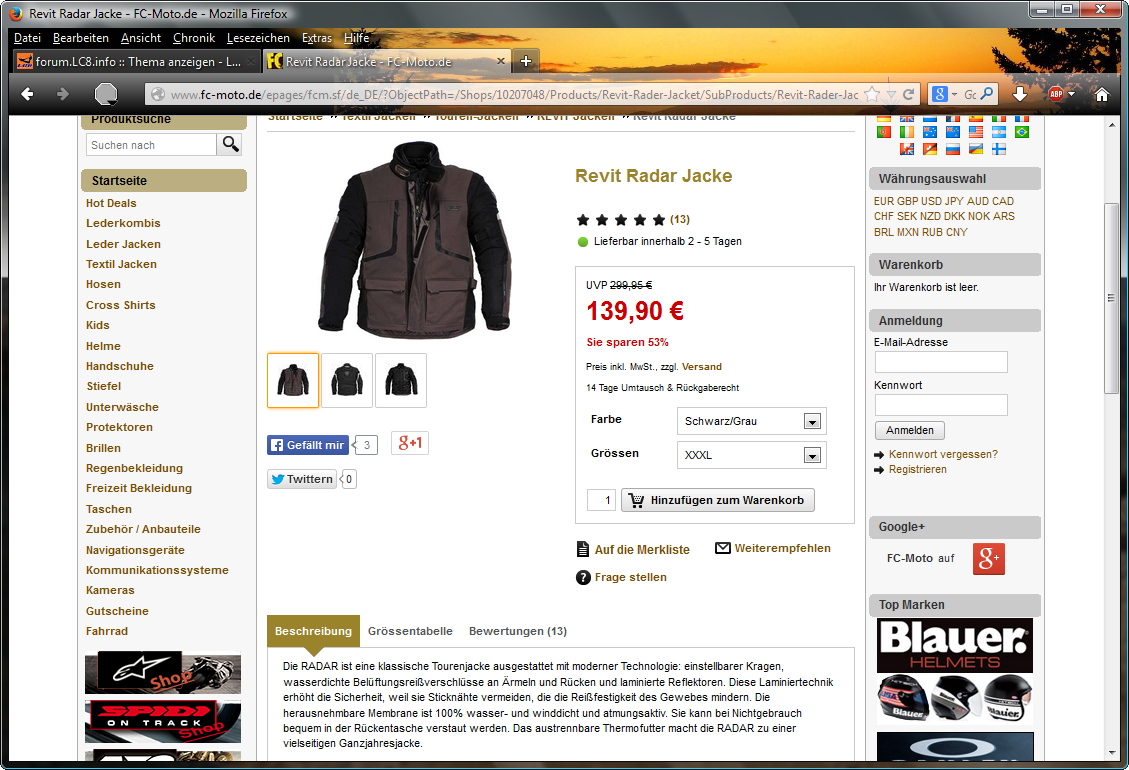Open the Adblock Plus dropdown arrow
Viewport: 1129px width, 770px height.
tap(1072, 94)
